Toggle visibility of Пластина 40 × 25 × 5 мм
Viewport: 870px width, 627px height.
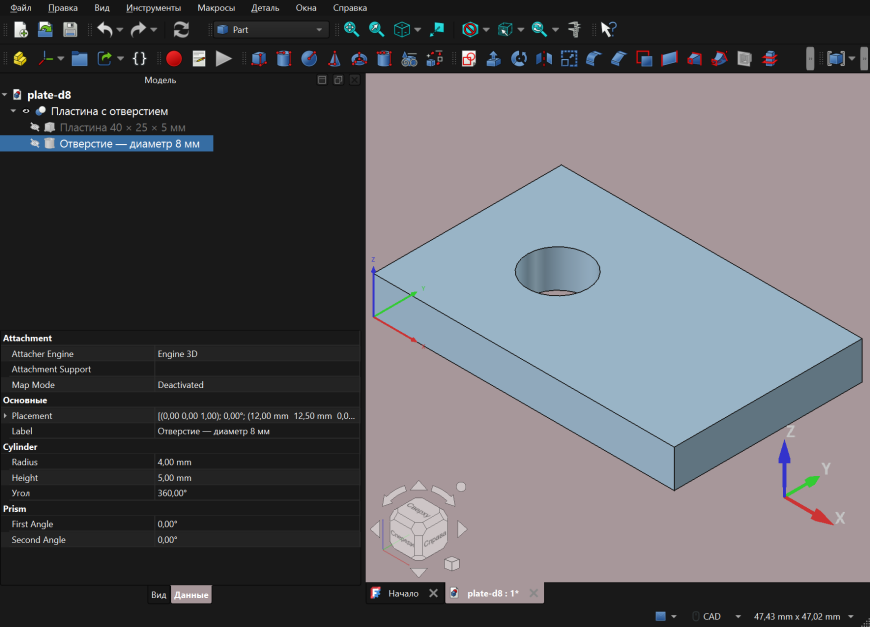(34, 127)
